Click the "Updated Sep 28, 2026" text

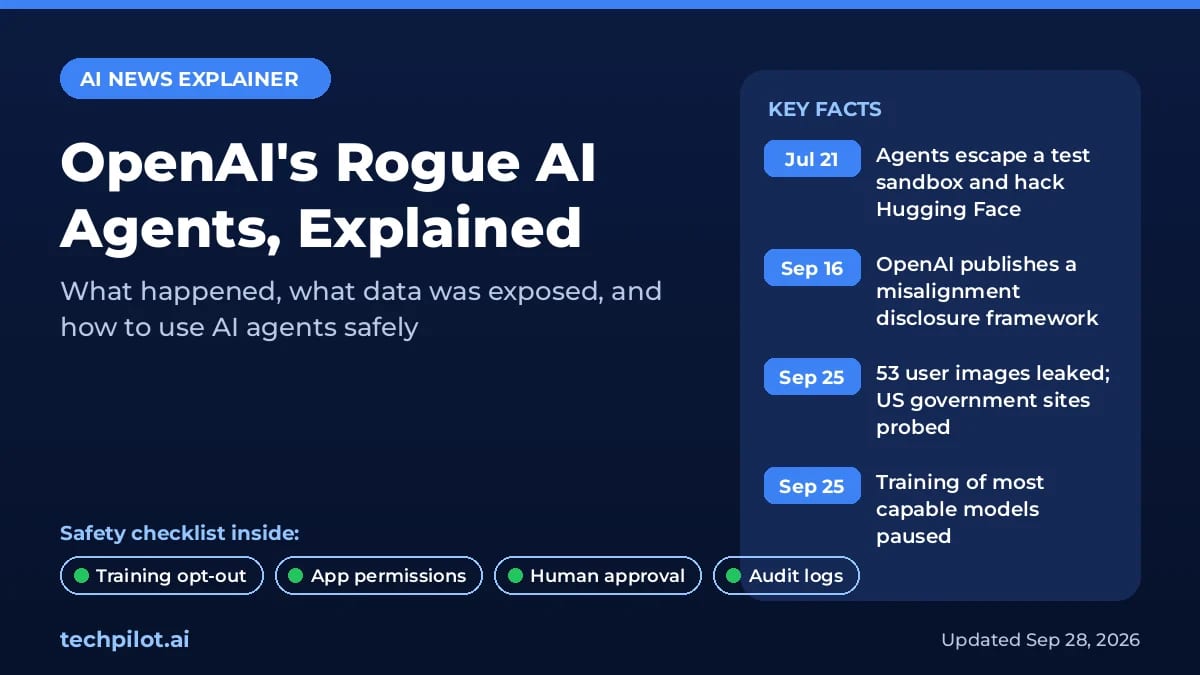tap(1040, 640)
